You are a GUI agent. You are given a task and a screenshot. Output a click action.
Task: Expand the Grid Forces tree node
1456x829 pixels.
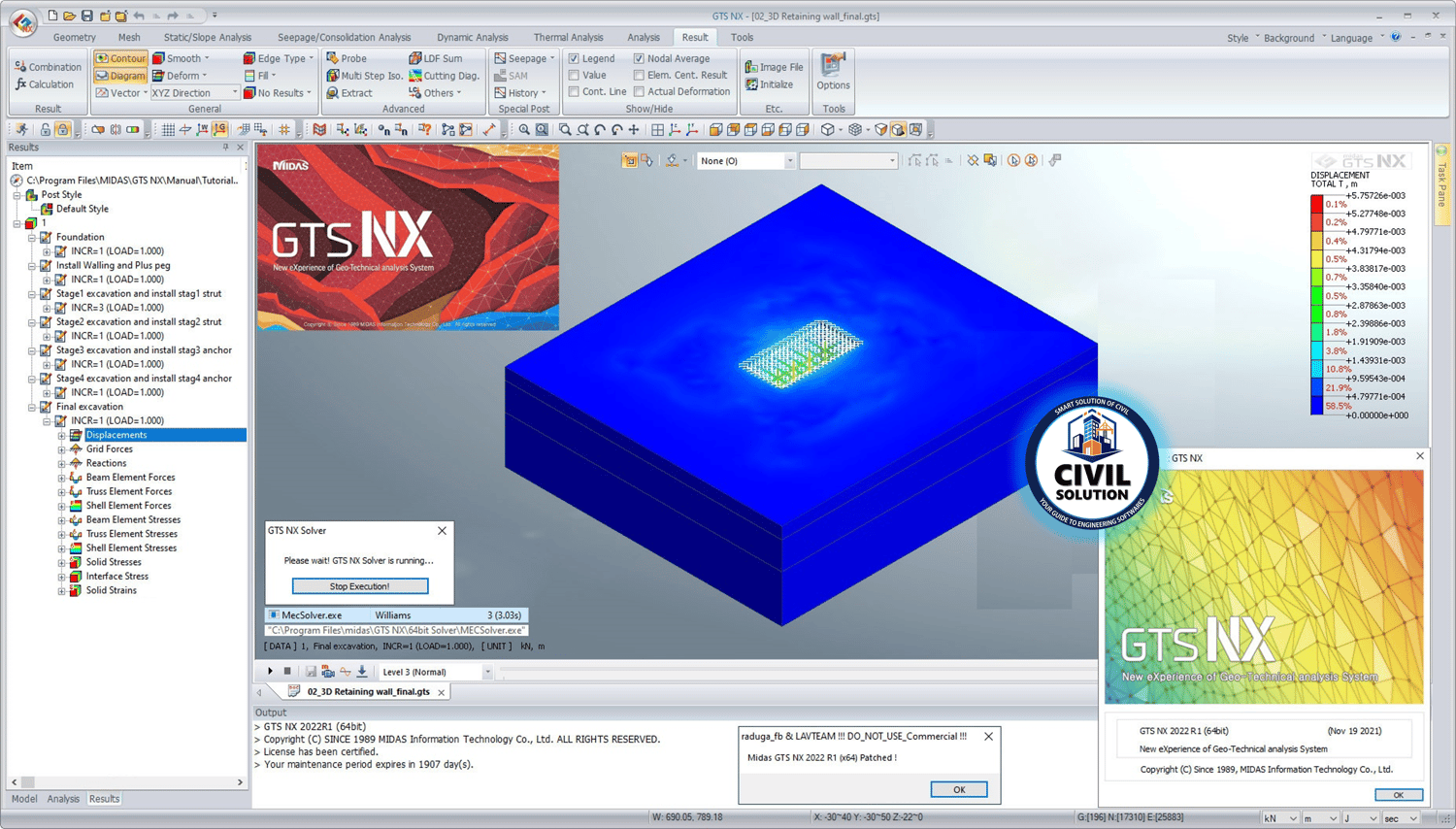click(61, 449)
